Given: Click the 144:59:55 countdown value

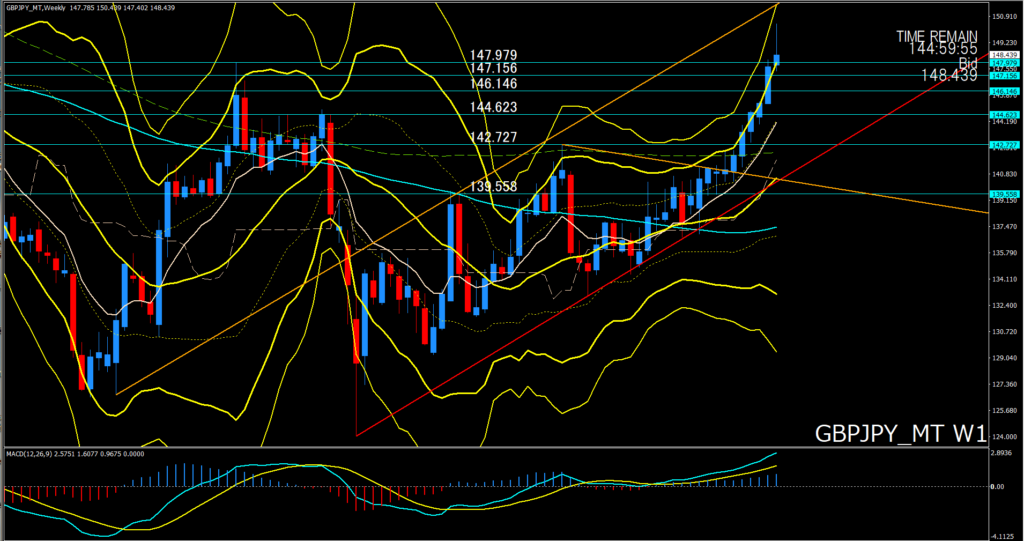Looking at the screenshot, I should [x=942, y=49].
